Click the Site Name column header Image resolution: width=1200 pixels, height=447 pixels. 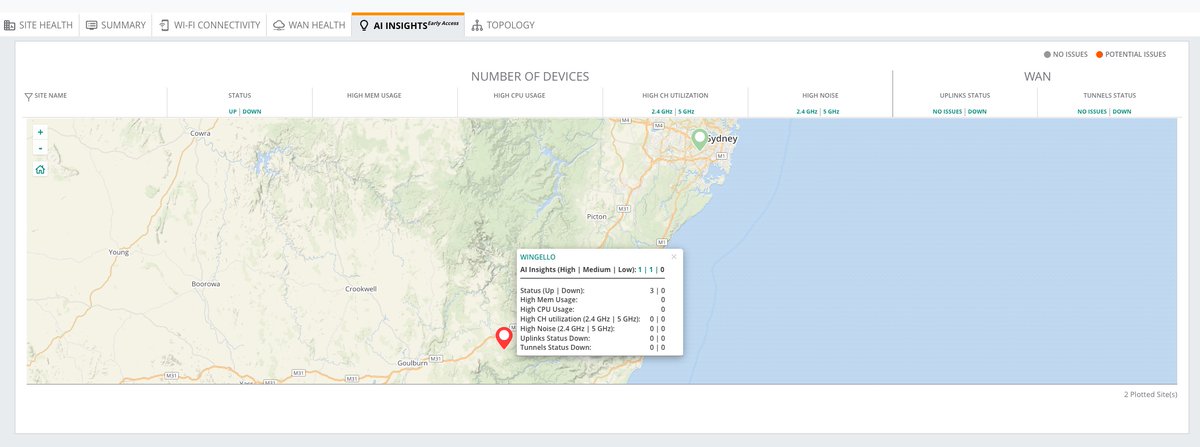[x=50, y=96]
